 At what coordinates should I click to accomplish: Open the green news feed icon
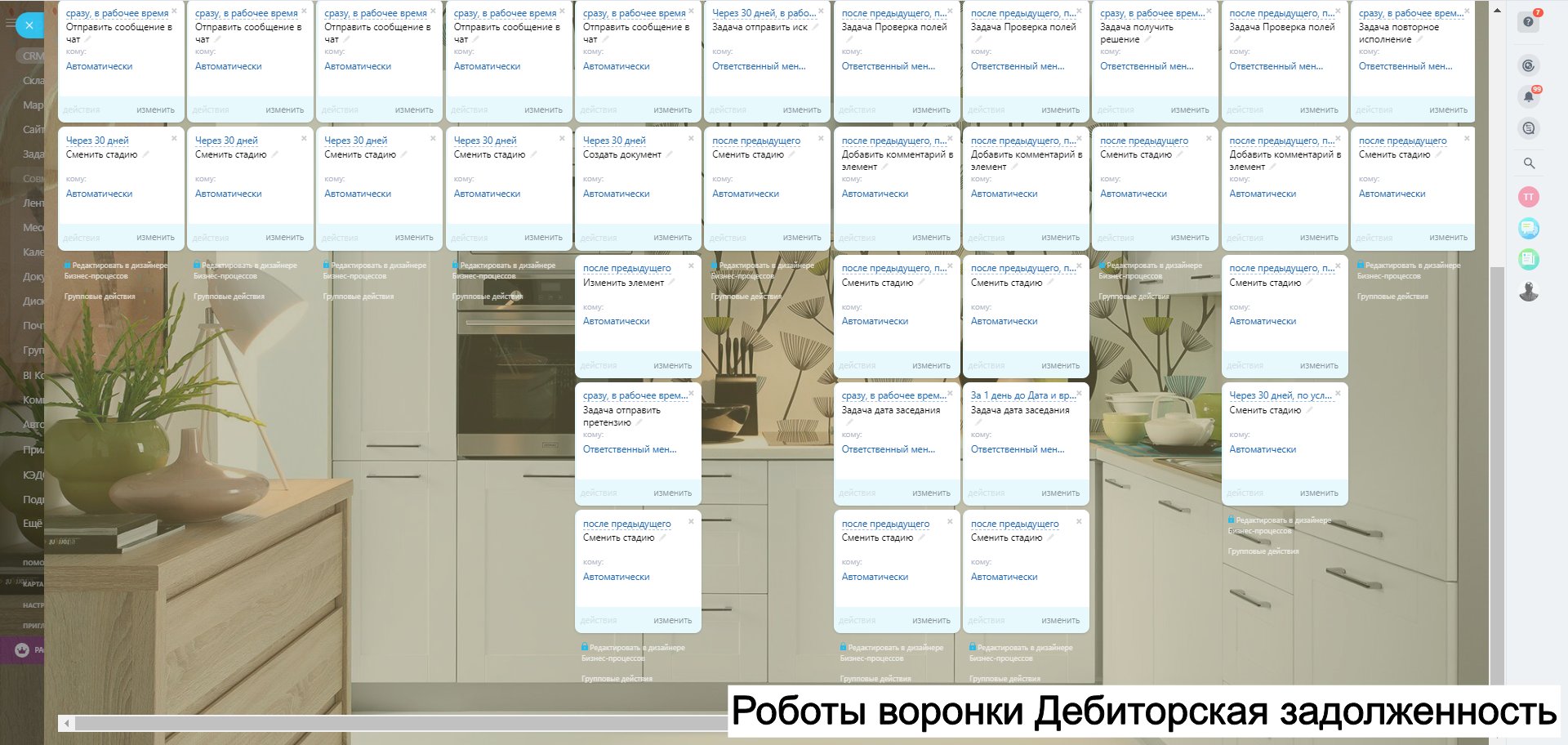(x=1529, y=260)
